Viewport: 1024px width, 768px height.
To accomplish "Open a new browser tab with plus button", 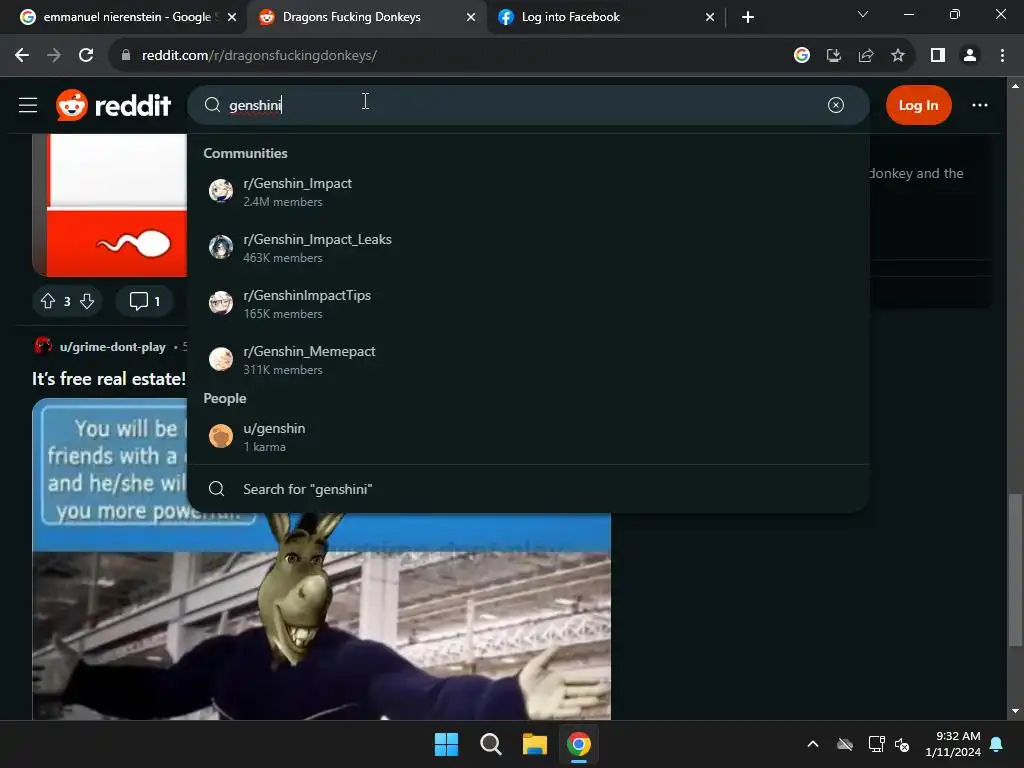I will coord(748,17).
